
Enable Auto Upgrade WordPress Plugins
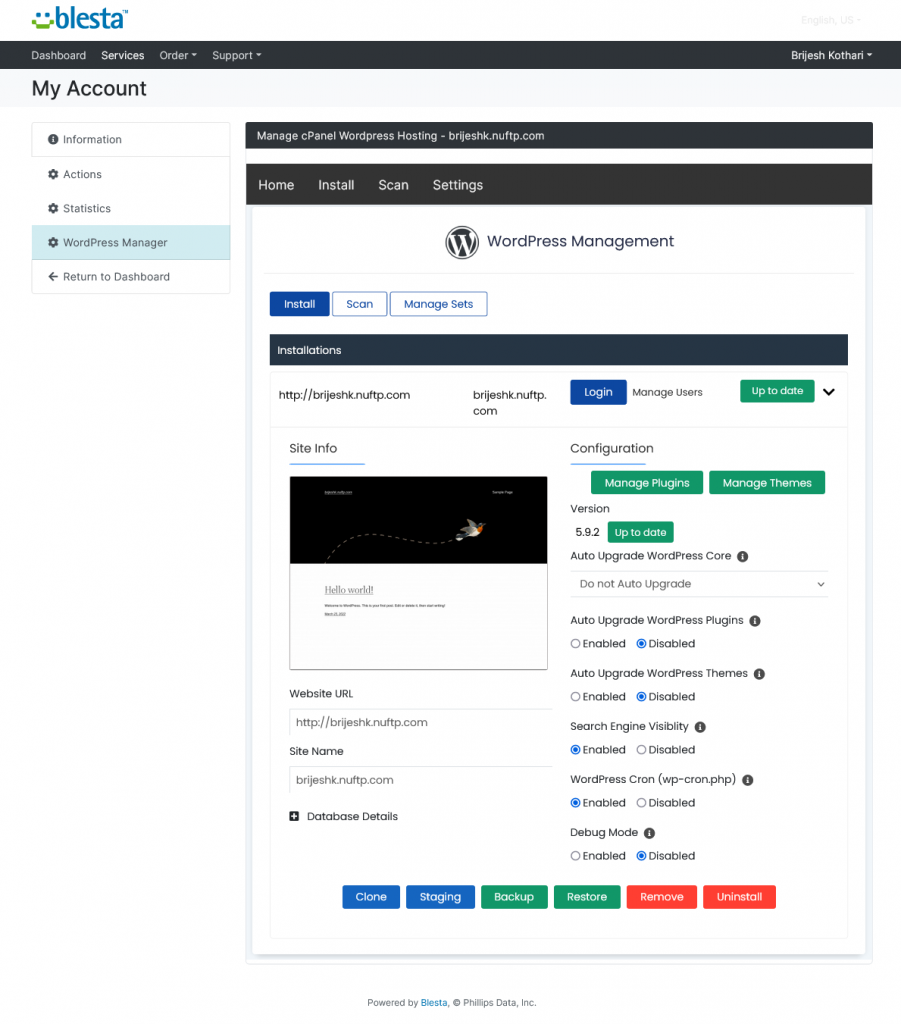click(575, 643)
